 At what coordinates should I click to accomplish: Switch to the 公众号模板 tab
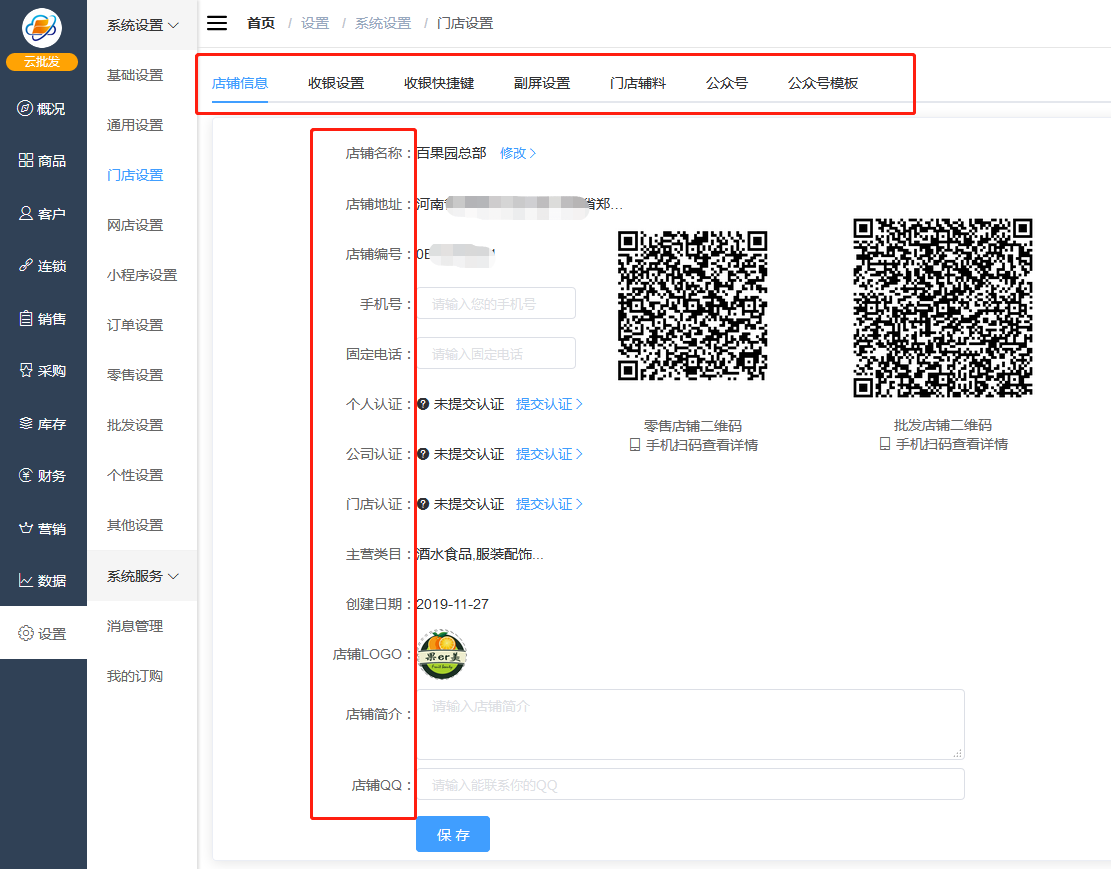(823, 83)
